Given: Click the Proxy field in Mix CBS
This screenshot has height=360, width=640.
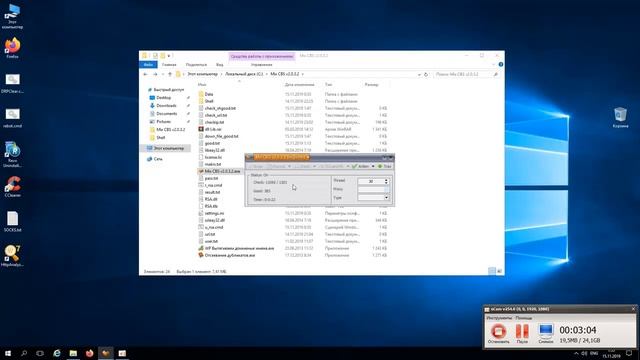Looking at the screenshot, I should (373, 189).
